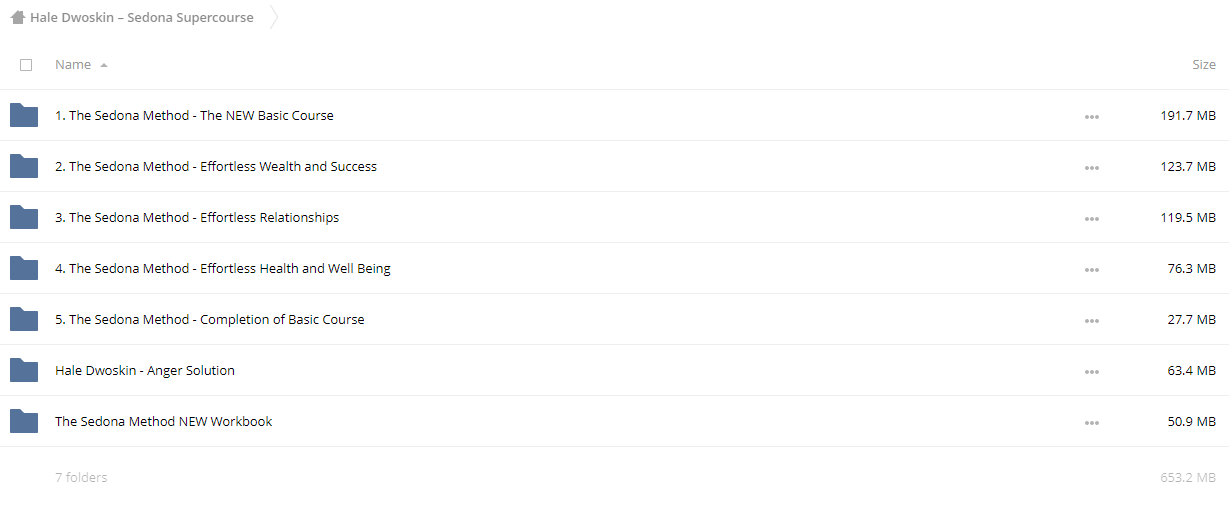The height and width of the screenshot is (513, 1229).
Task: Sort files by Size column header
Action: [1204, 65]
